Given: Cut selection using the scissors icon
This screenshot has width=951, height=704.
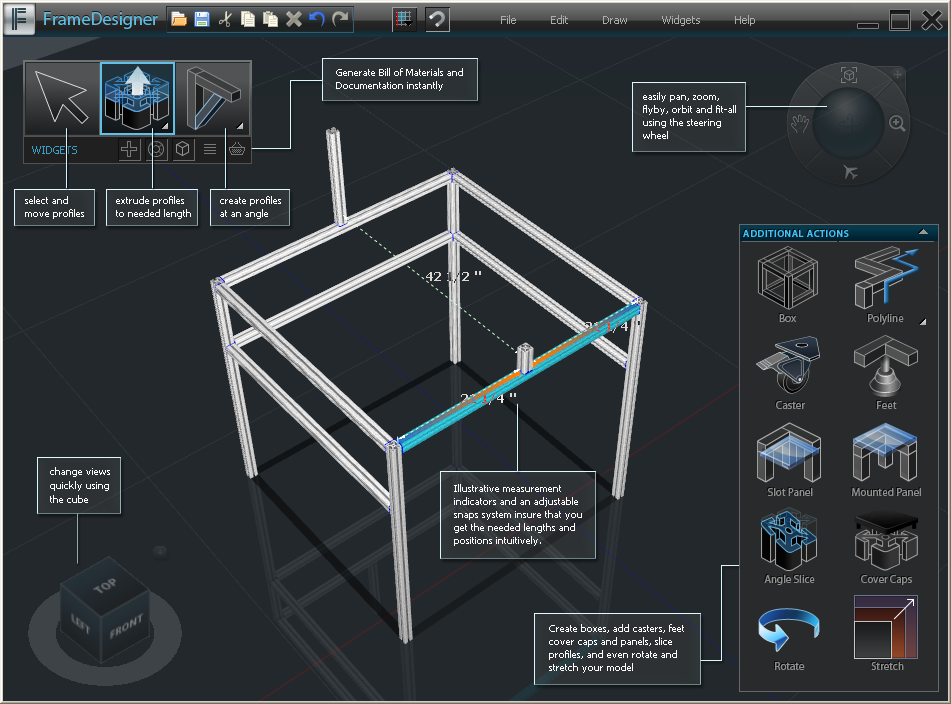Looking at the screenshot, I should click(225, 19).
